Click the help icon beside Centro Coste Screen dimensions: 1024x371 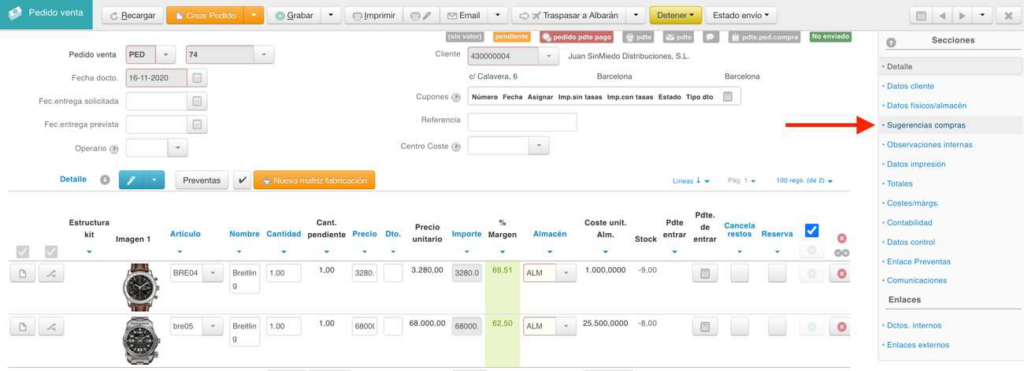point(456,146)
